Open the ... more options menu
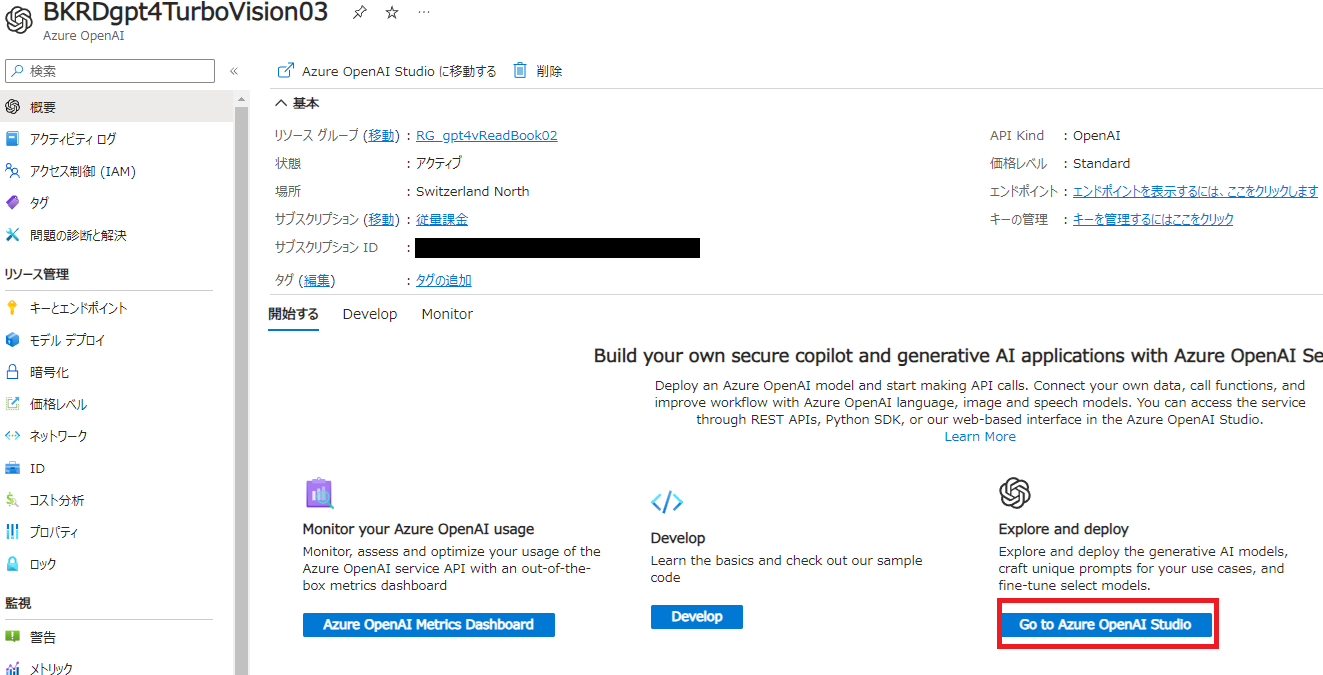 [424, 12]
